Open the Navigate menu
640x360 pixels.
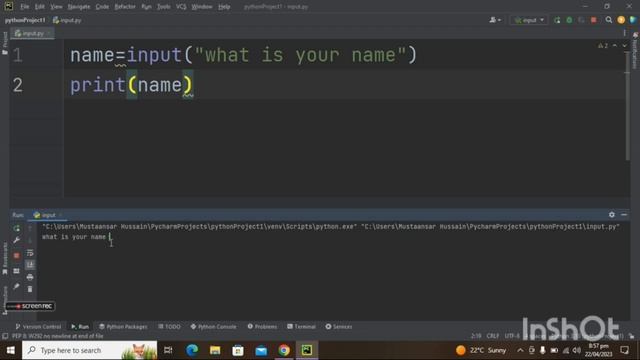pyautogui.click(x=79, y=7)
